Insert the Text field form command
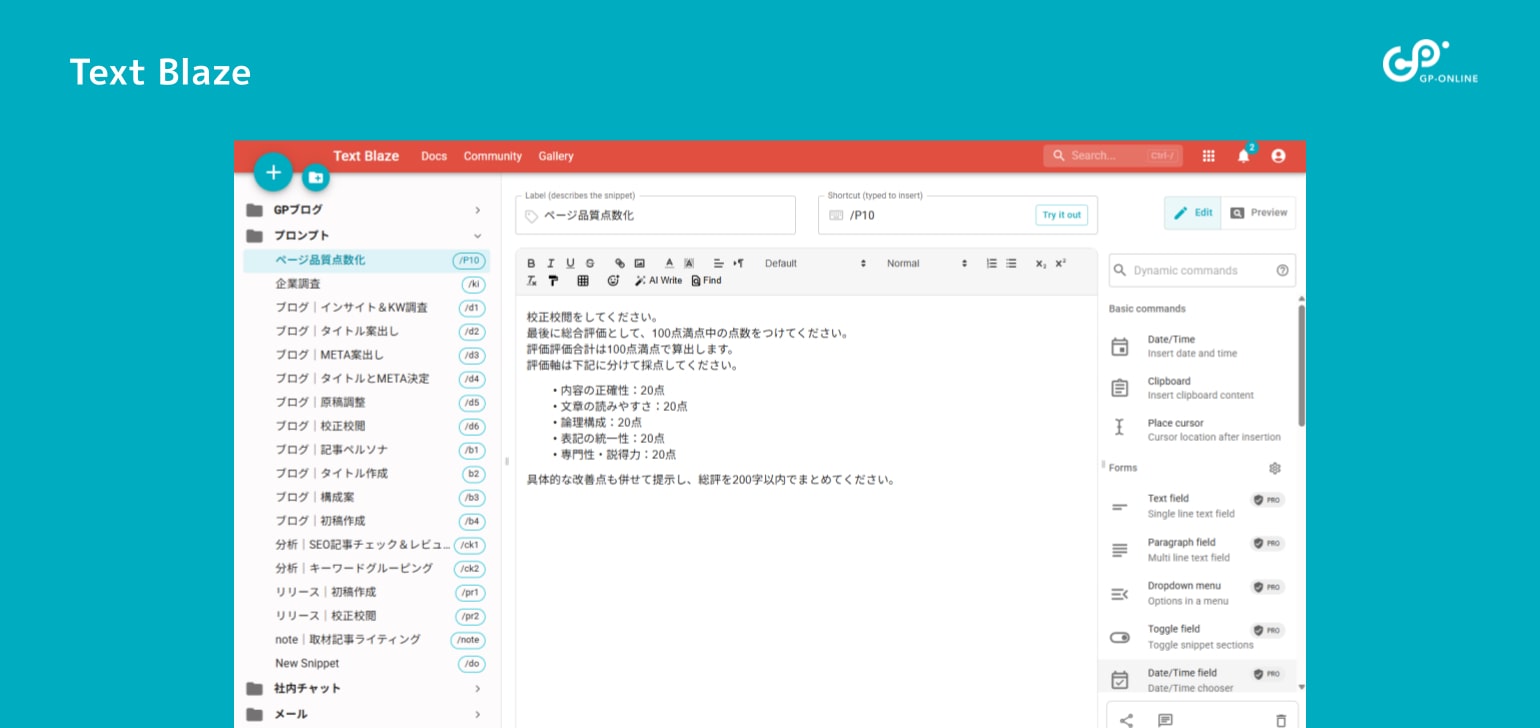 (x=1200, y=506)
